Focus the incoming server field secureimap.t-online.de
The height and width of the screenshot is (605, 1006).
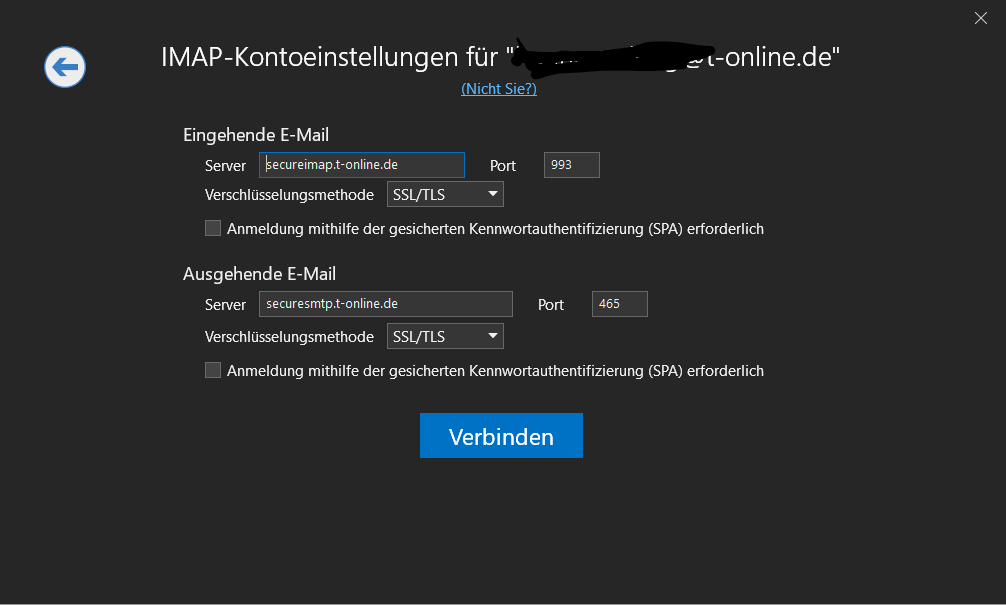coord(362,165)
